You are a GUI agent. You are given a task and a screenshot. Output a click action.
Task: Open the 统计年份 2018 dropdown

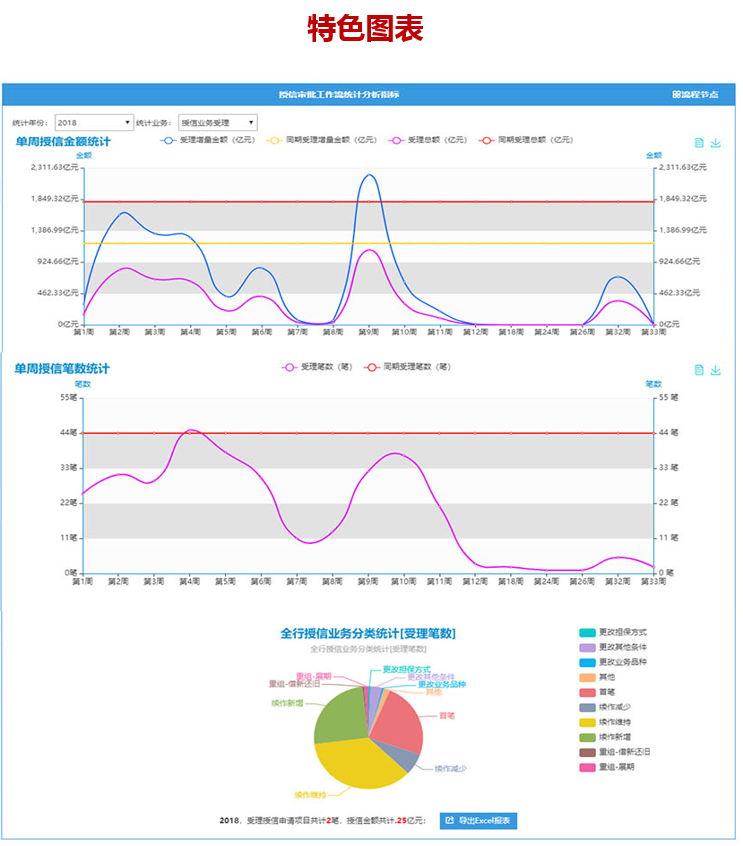(x=94, y=122)
